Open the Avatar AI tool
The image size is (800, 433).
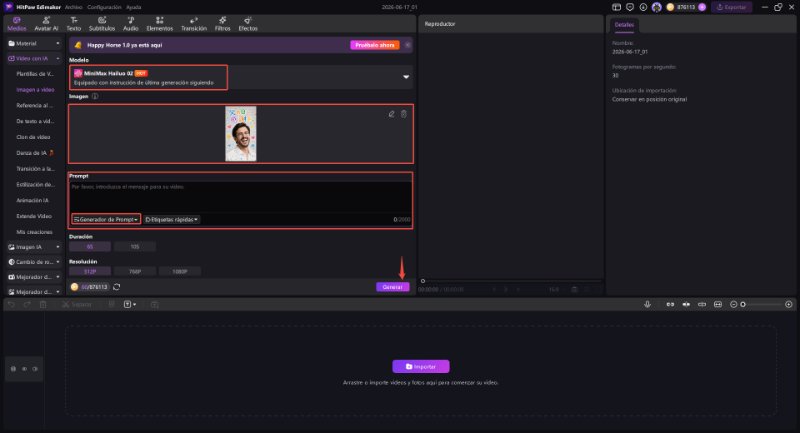coord(46,23)
